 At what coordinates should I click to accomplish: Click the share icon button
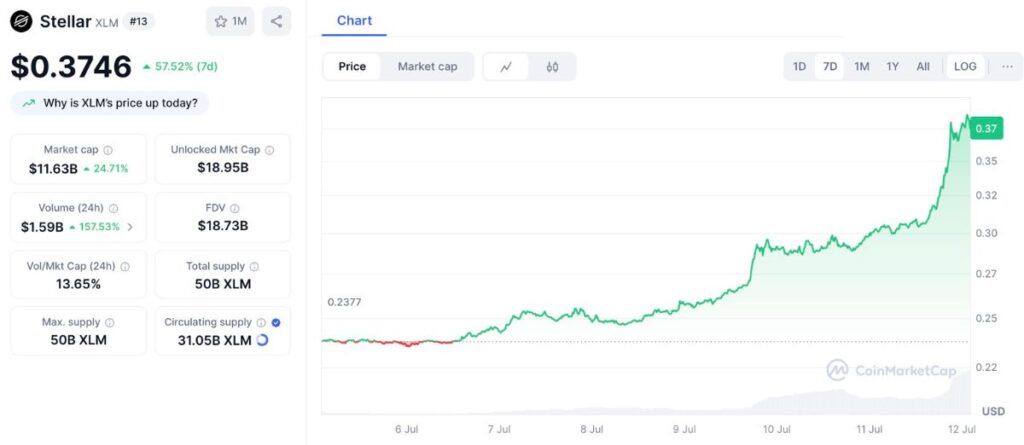tap(276, 21)
